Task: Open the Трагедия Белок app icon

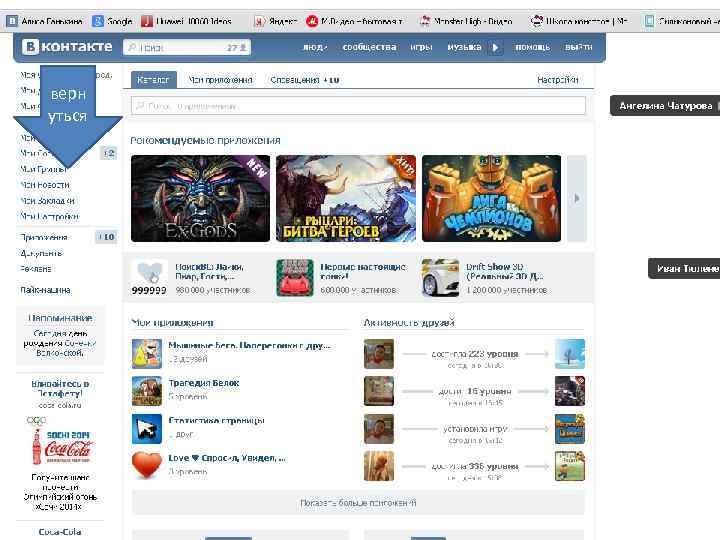Action: coord(147,391)
